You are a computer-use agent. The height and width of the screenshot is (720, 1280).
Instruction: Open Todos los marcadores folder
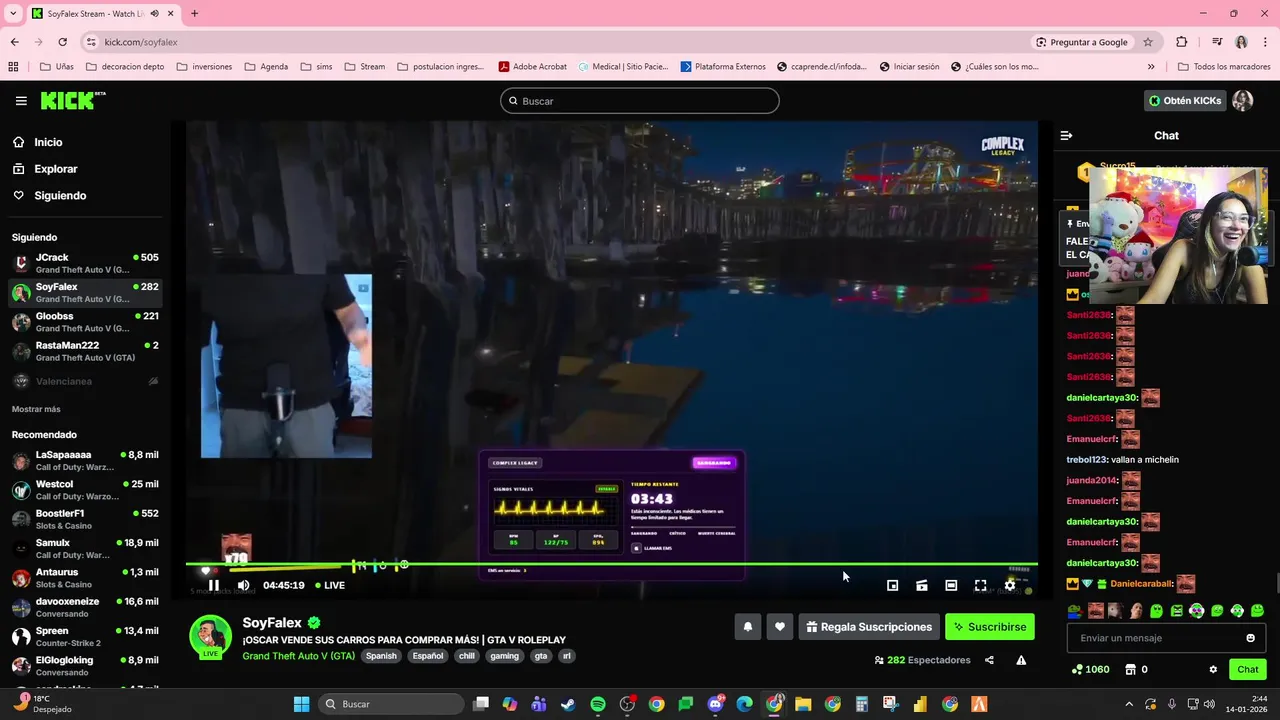(1224, 67)
